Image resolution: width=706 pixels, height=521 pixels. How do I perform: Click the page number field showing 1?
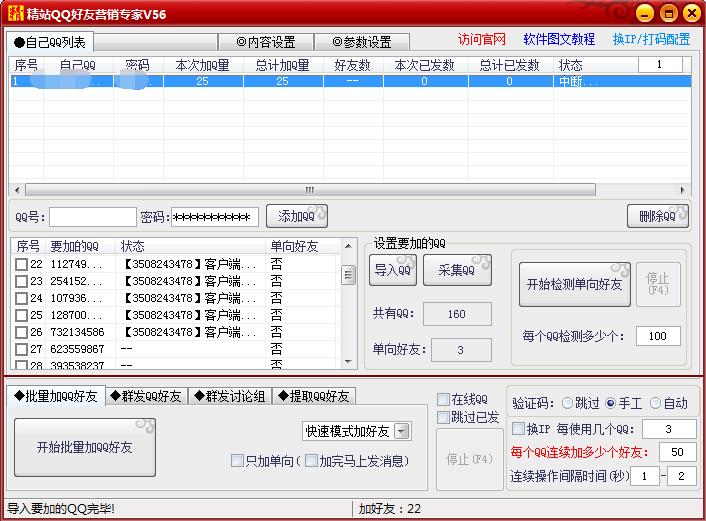tap(660, 64)
